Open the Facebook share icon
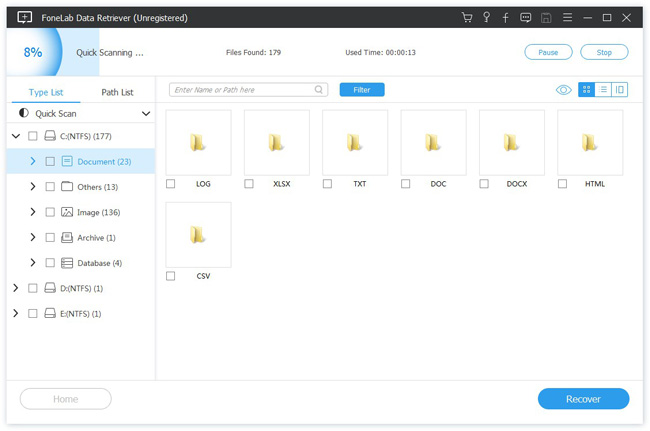Image resolution: width=650 pixels, height=431 pixels. (505, 17)
